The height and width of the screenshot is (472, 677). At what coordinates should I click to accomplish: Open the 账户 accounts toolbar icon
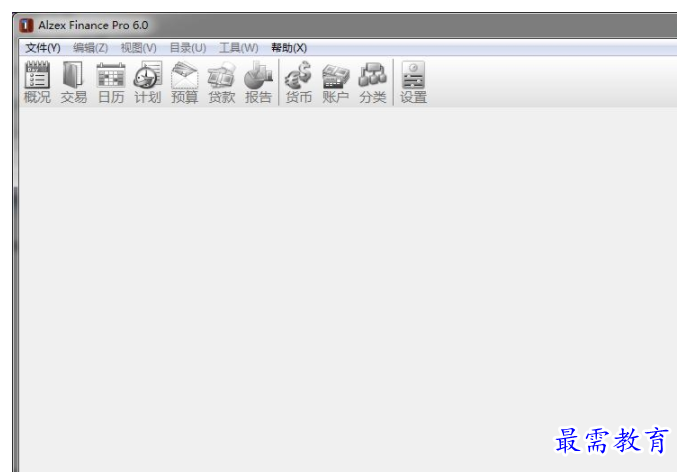pos(335,82)
